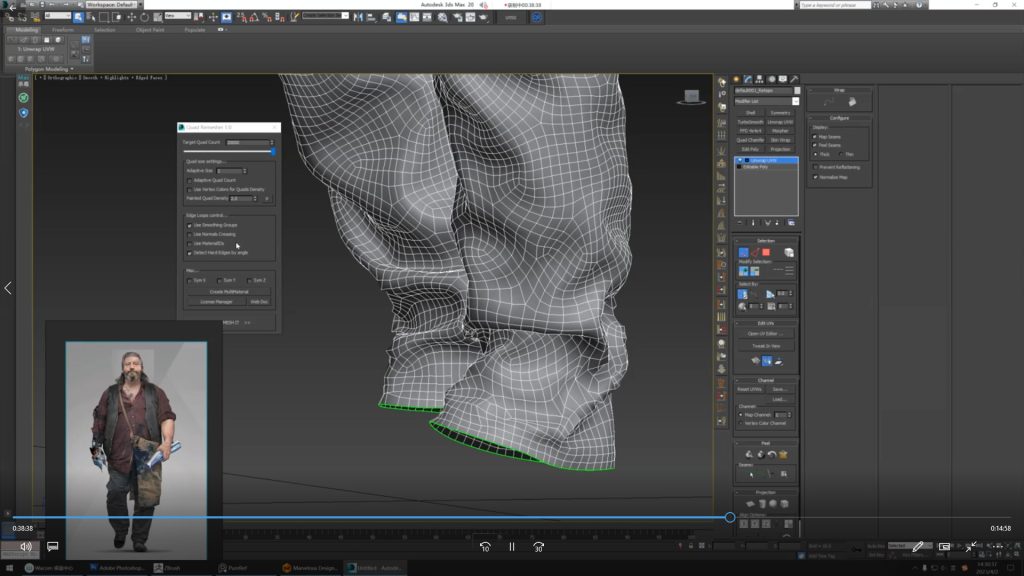Skip forward 30 seconds in the video

538,547
